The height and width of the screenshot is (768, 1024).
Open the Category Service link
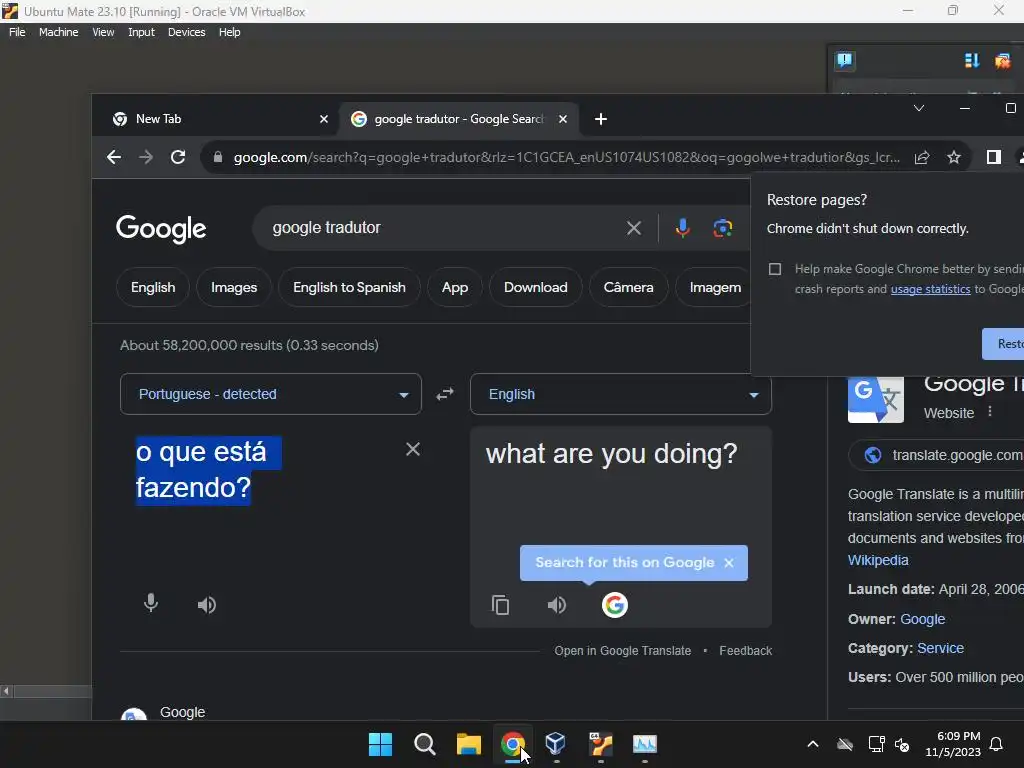940,648
